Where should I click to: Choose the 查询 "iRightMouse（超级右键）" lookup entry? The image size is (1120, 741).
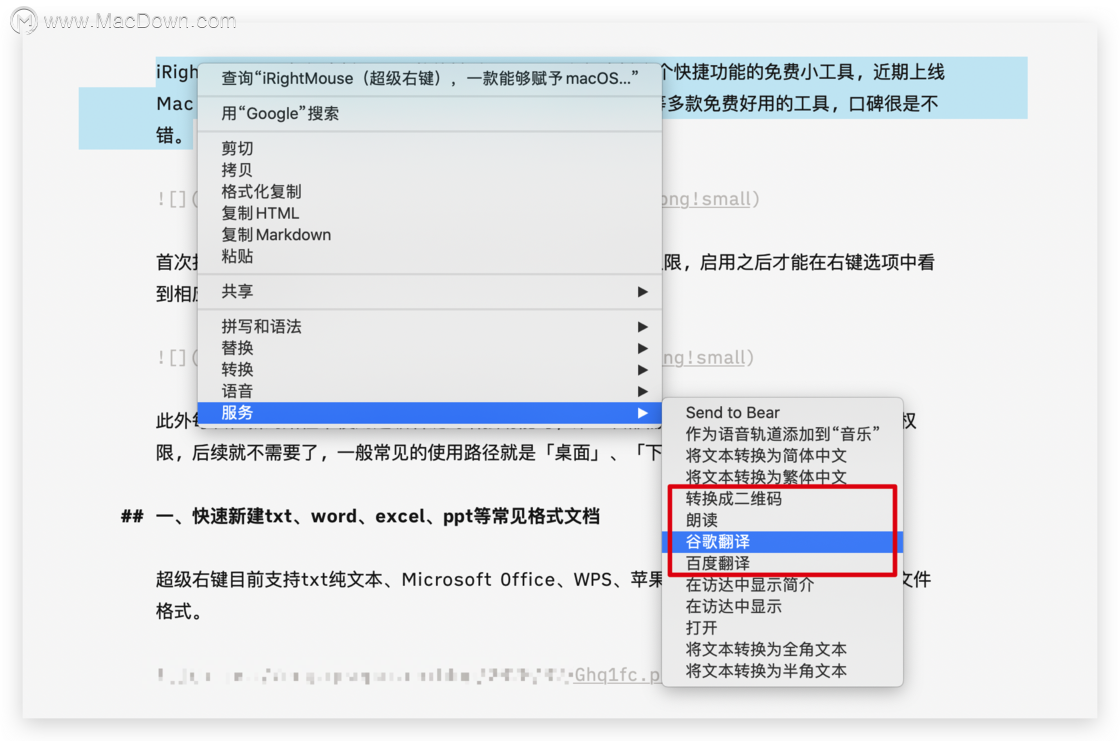tap(429, 78)
